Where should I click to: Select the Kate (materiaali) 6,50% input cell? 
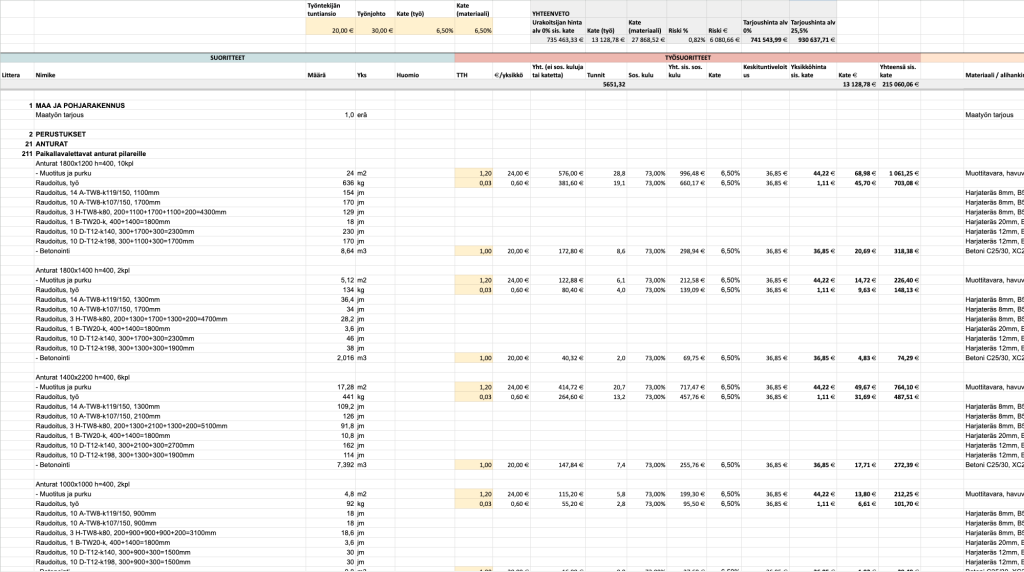click(473, 31)
